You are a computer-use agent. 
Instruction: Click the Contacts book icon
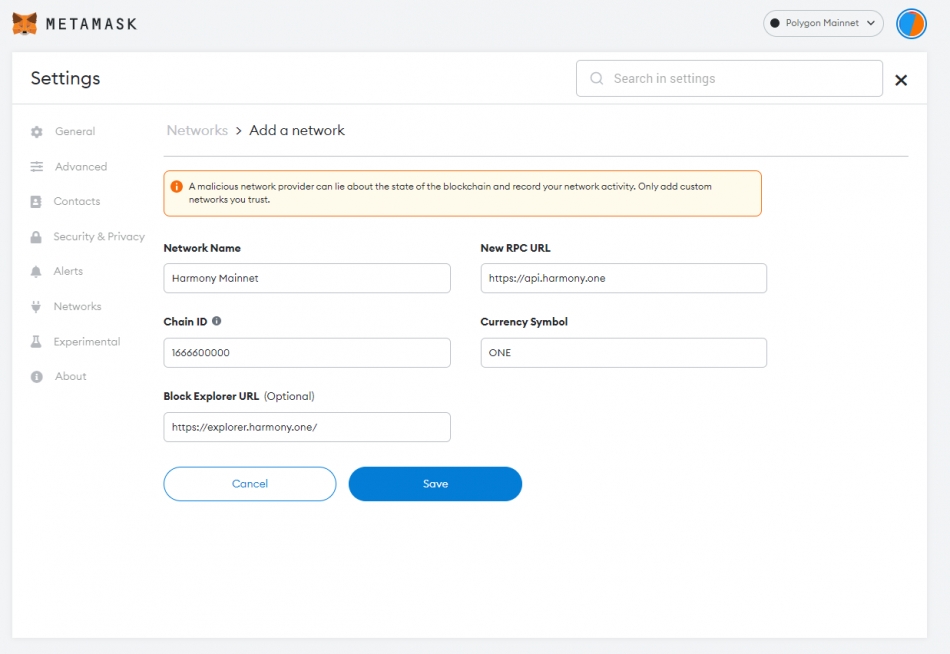[x=36, y=202]
